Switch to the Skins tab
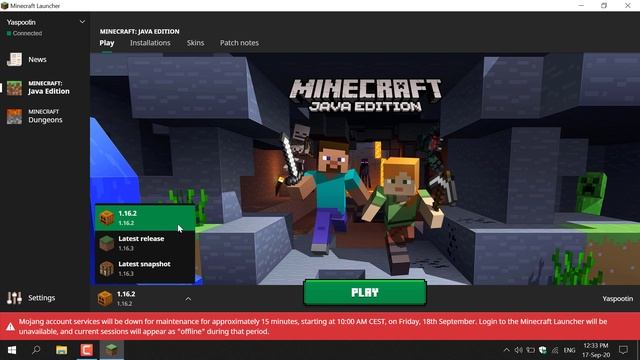Screen dimensions: 640x360 (195, 43)
